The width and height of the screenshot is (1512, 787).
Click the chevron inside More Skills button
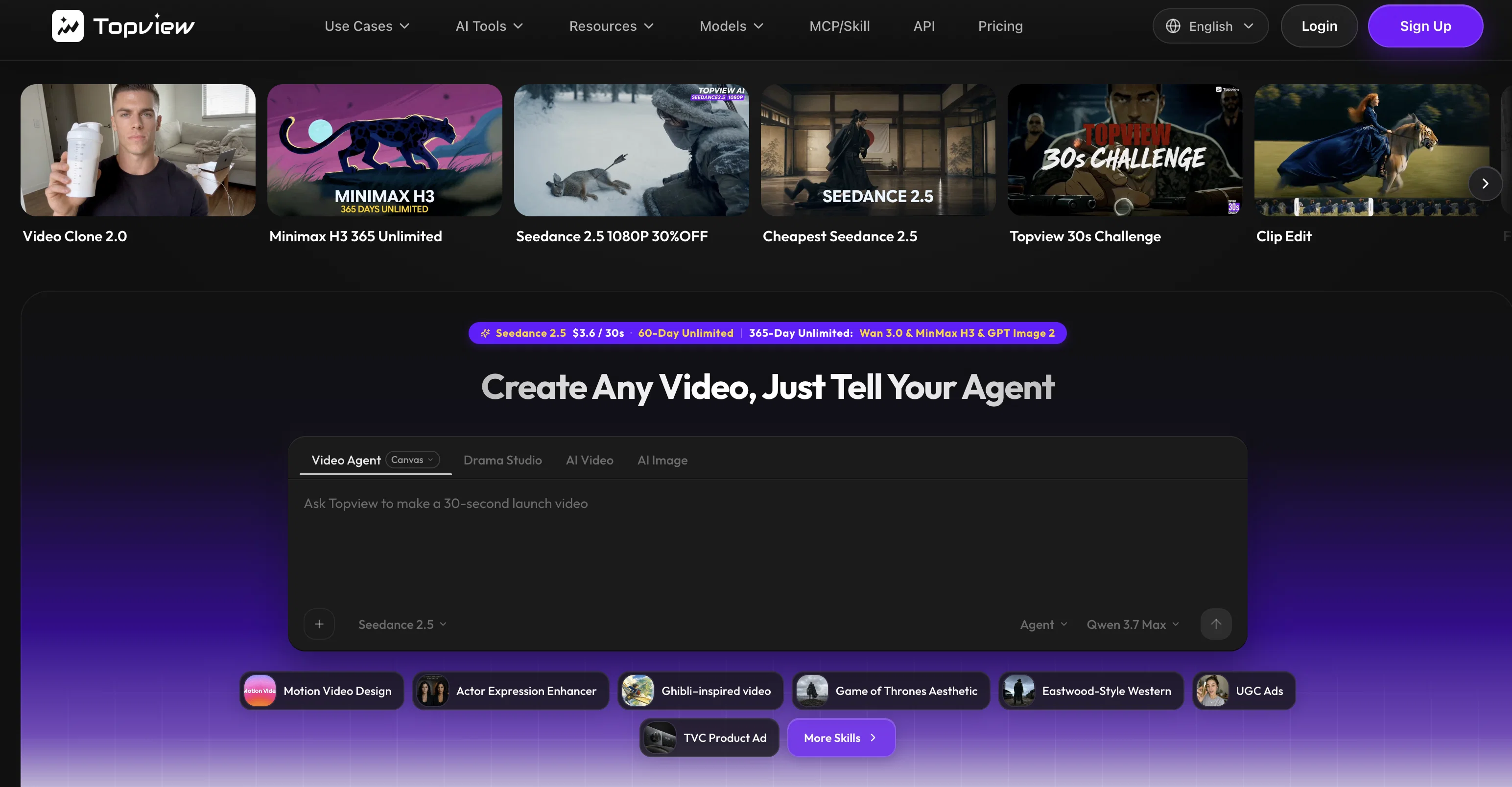coord(873,738)
